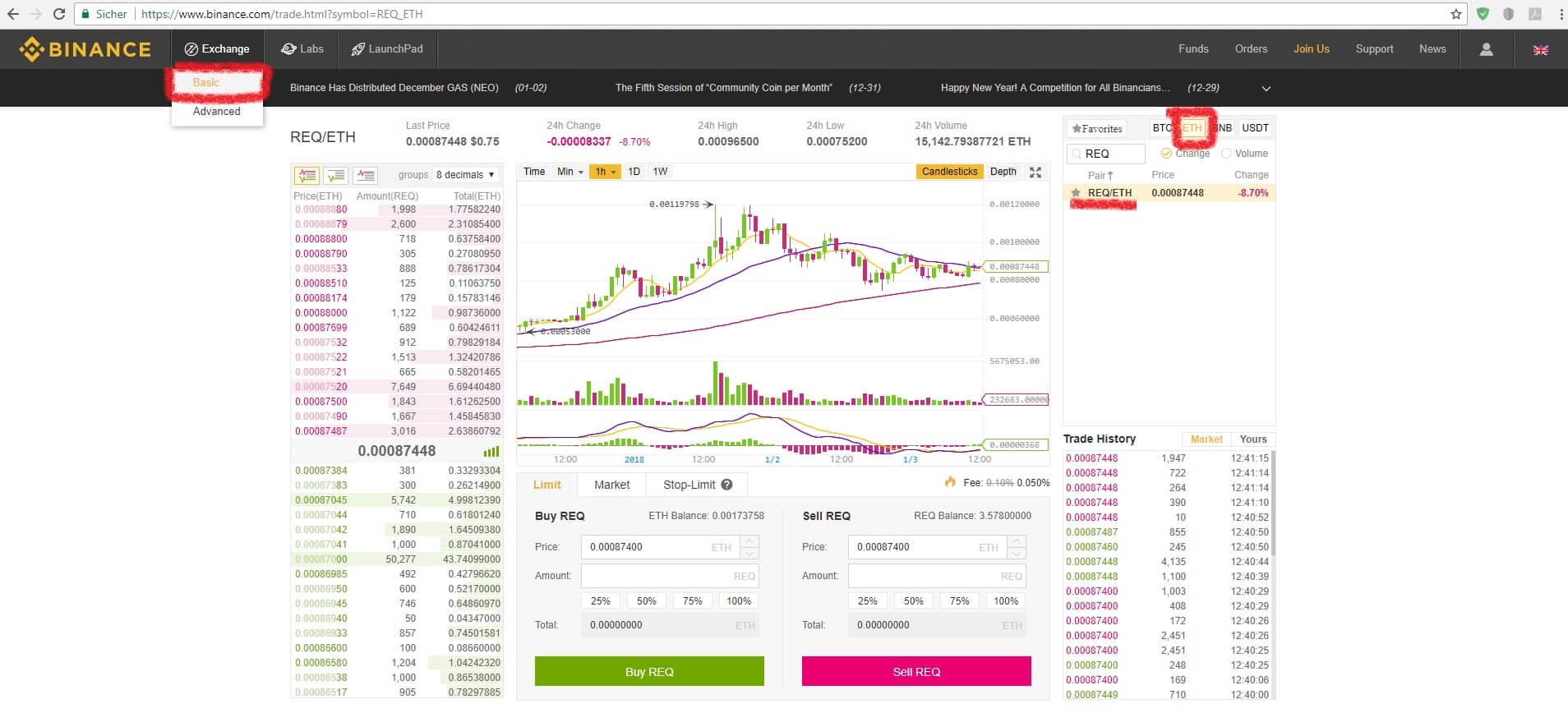Click the browser forward arrow
This screenshot has height=713, width=1568.
pyautogui.click(x=35, y=14)
